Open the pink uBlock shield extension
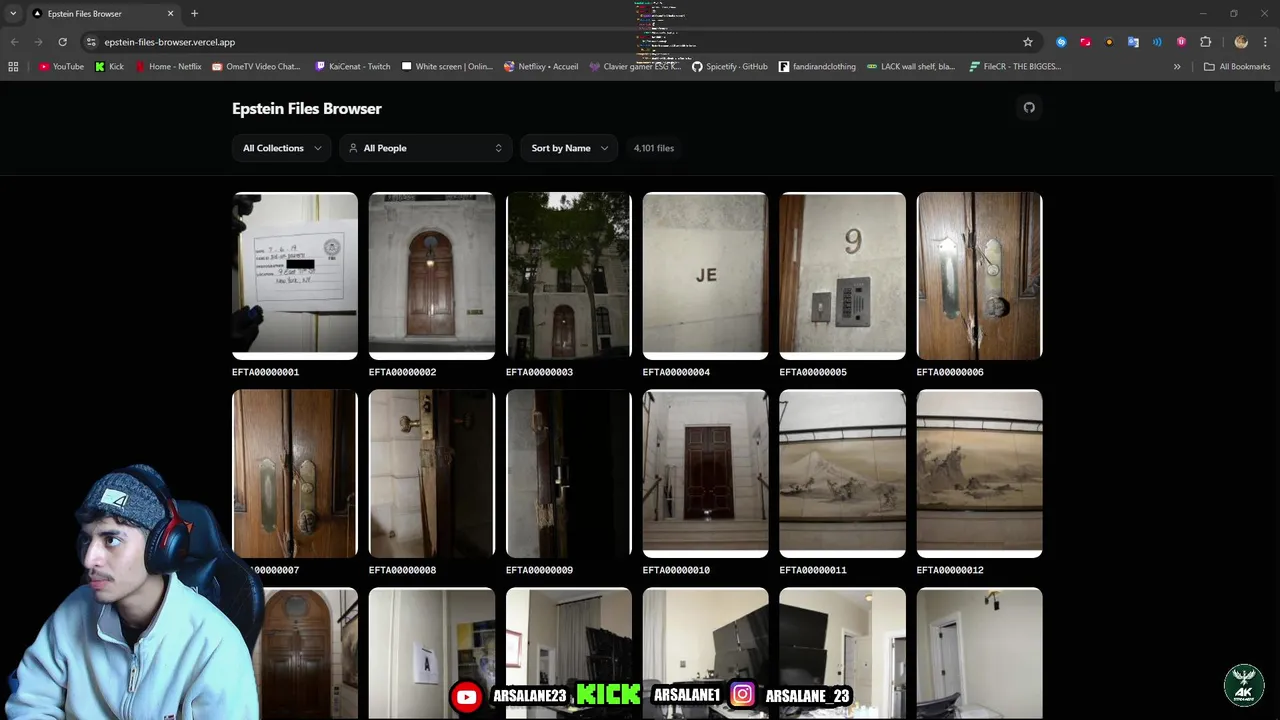This screenshot has height=720, width=1280. (1181, 42)
